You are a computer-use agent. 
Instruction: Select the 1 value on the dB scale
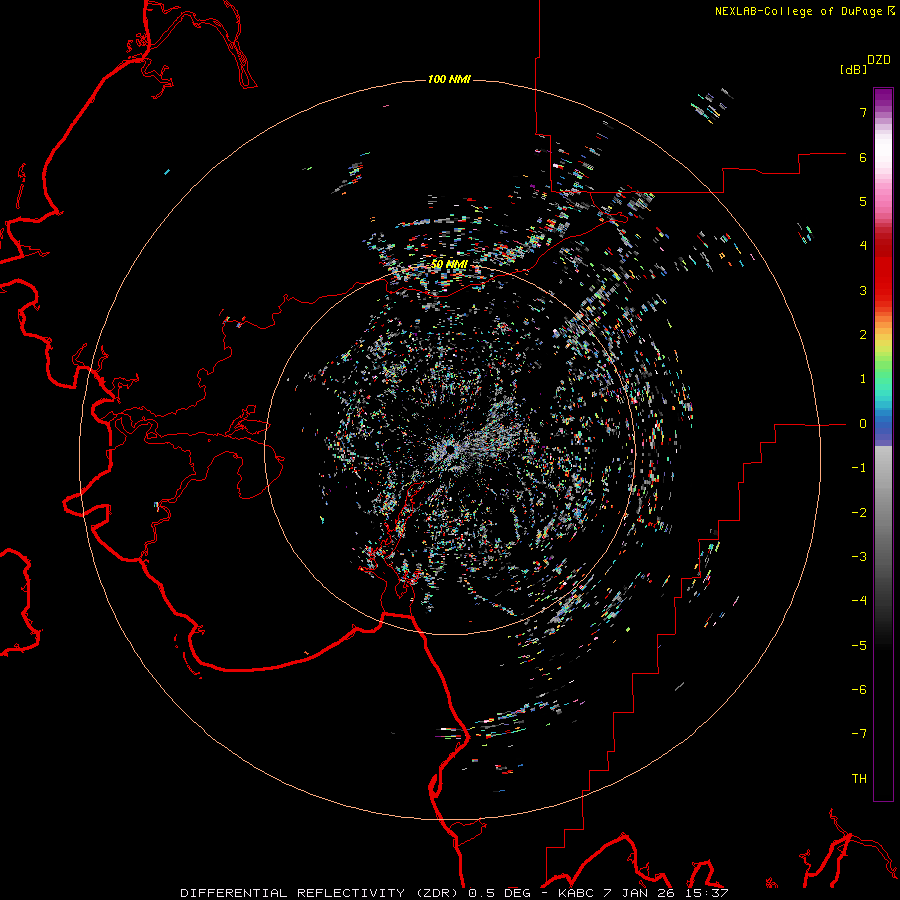[863, 379]
